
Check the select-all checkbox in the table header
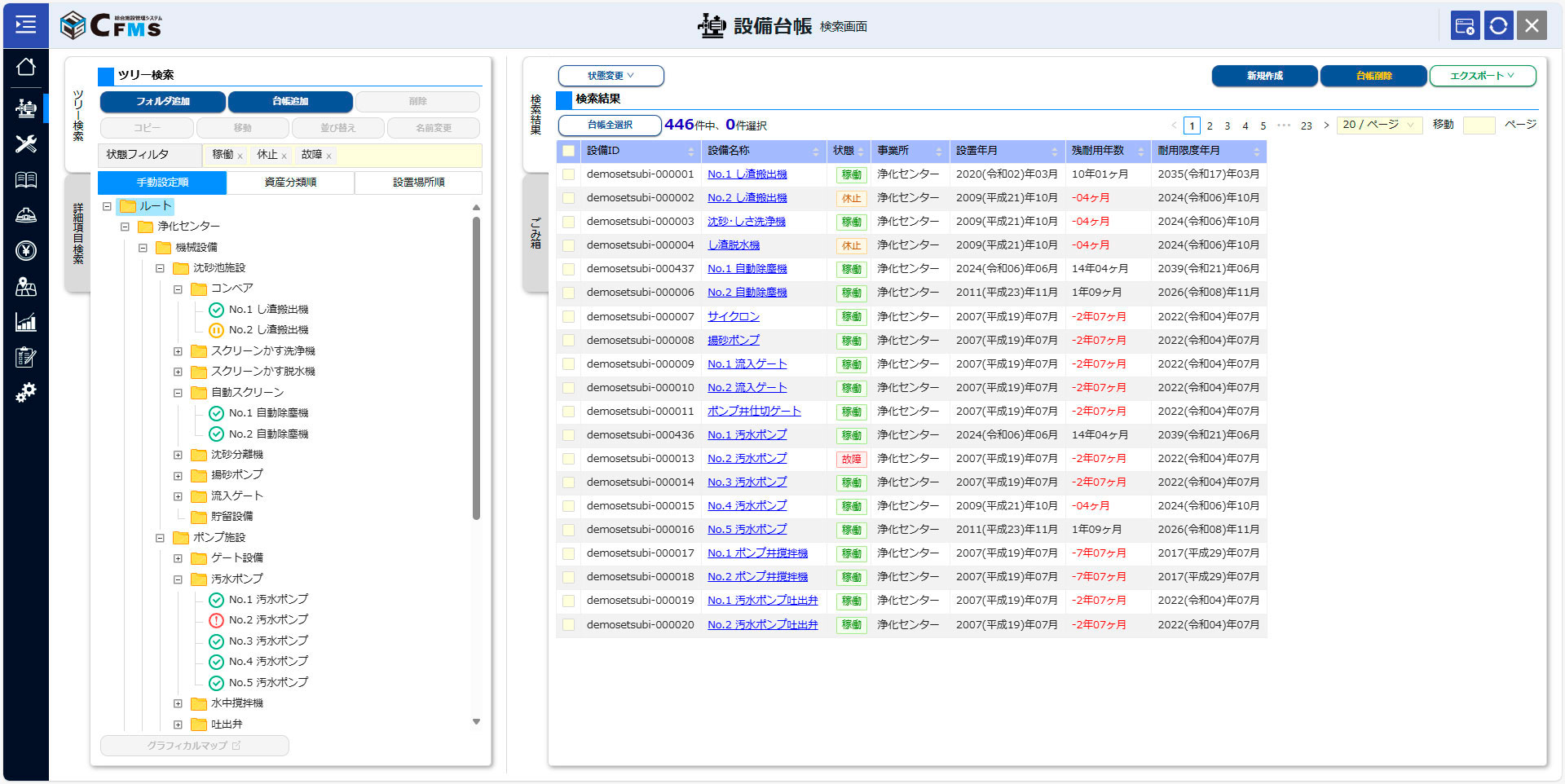click(568, 151)
